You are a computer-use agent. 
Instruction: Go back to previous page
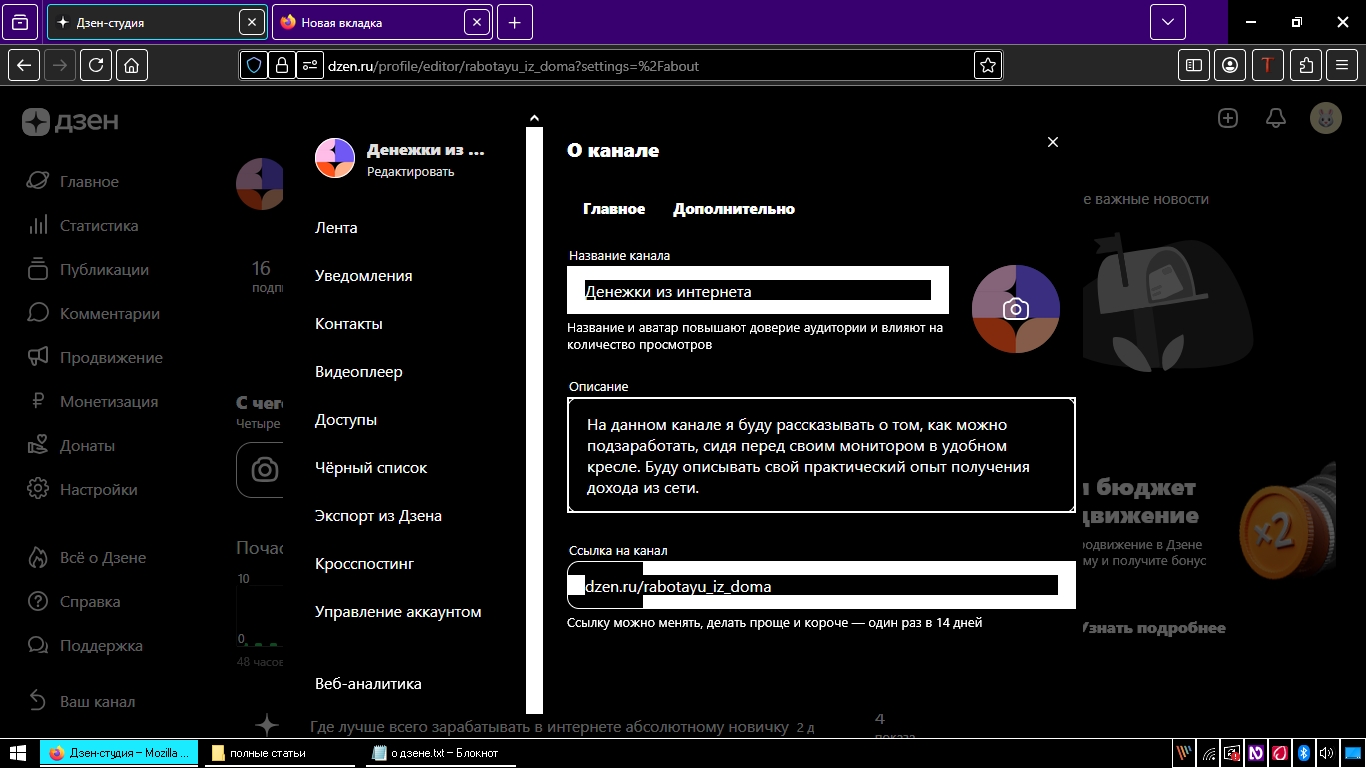tap(24, 65)
